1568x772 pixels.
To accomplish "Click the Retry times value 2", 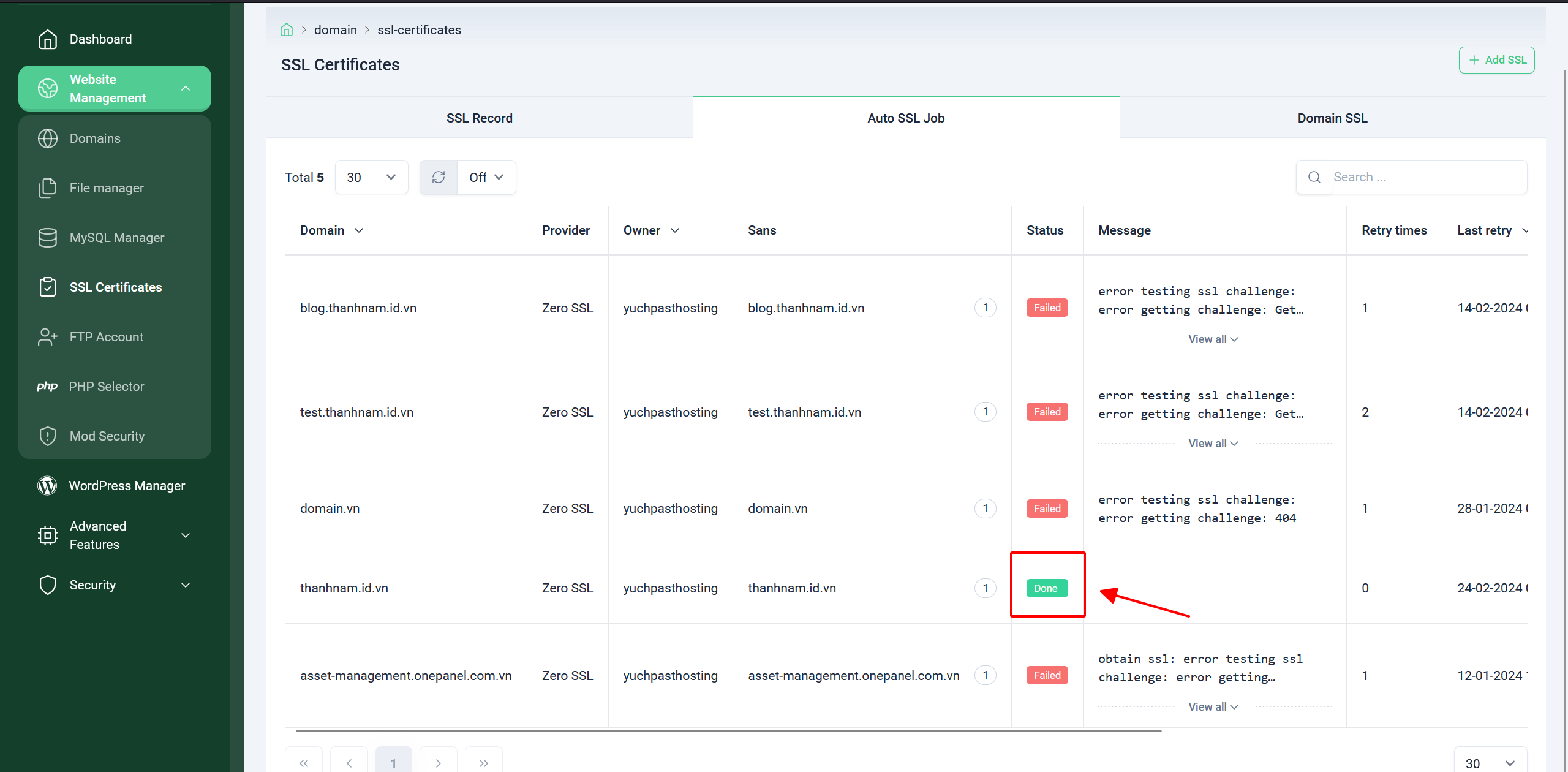I will pos(1365,412).
